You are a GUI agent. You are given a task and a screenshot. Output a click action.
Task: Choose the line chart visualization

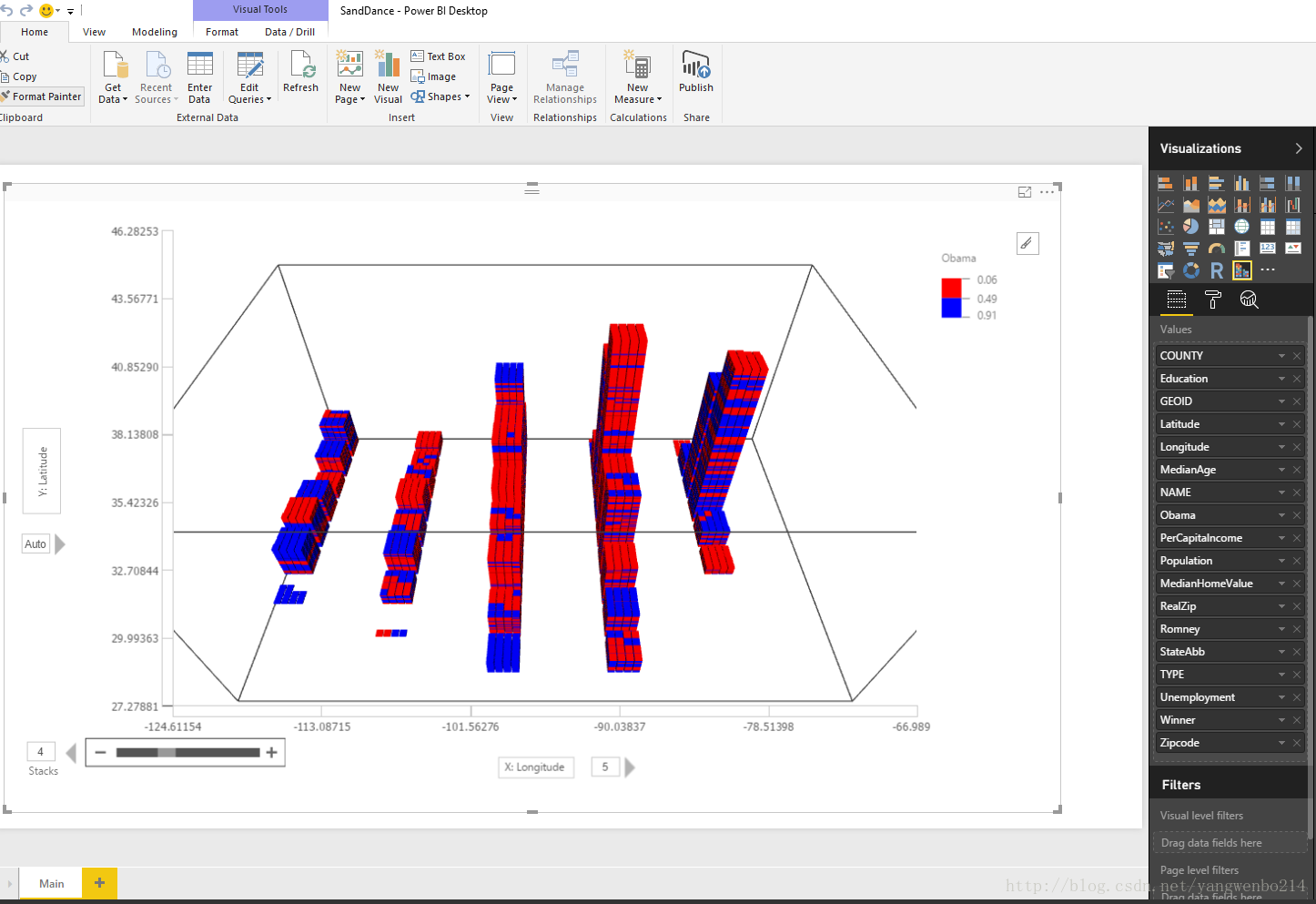coord(1165,205)
